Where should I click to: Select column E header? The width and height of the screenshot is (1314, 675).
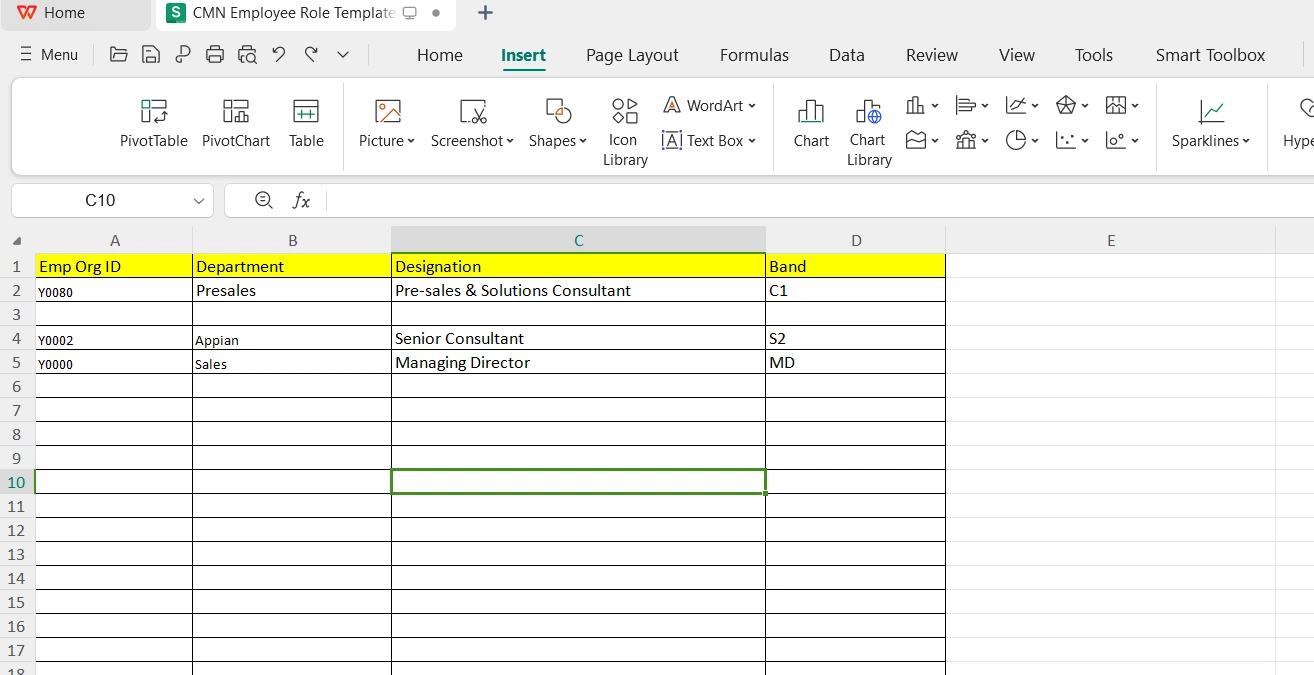coord(1110,240)
